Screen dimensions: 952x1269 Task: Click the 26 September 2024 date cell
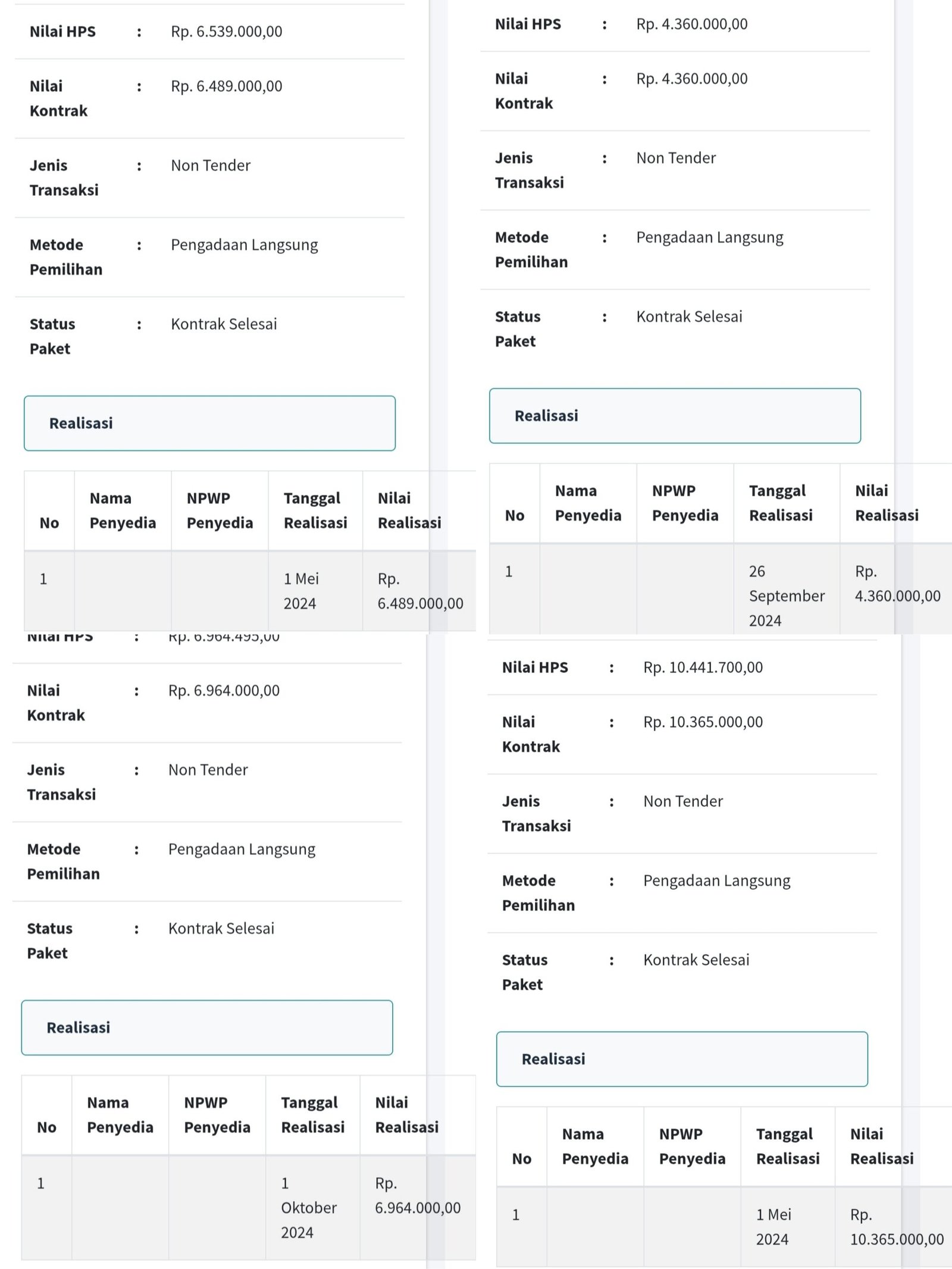[x=786, y=596]
